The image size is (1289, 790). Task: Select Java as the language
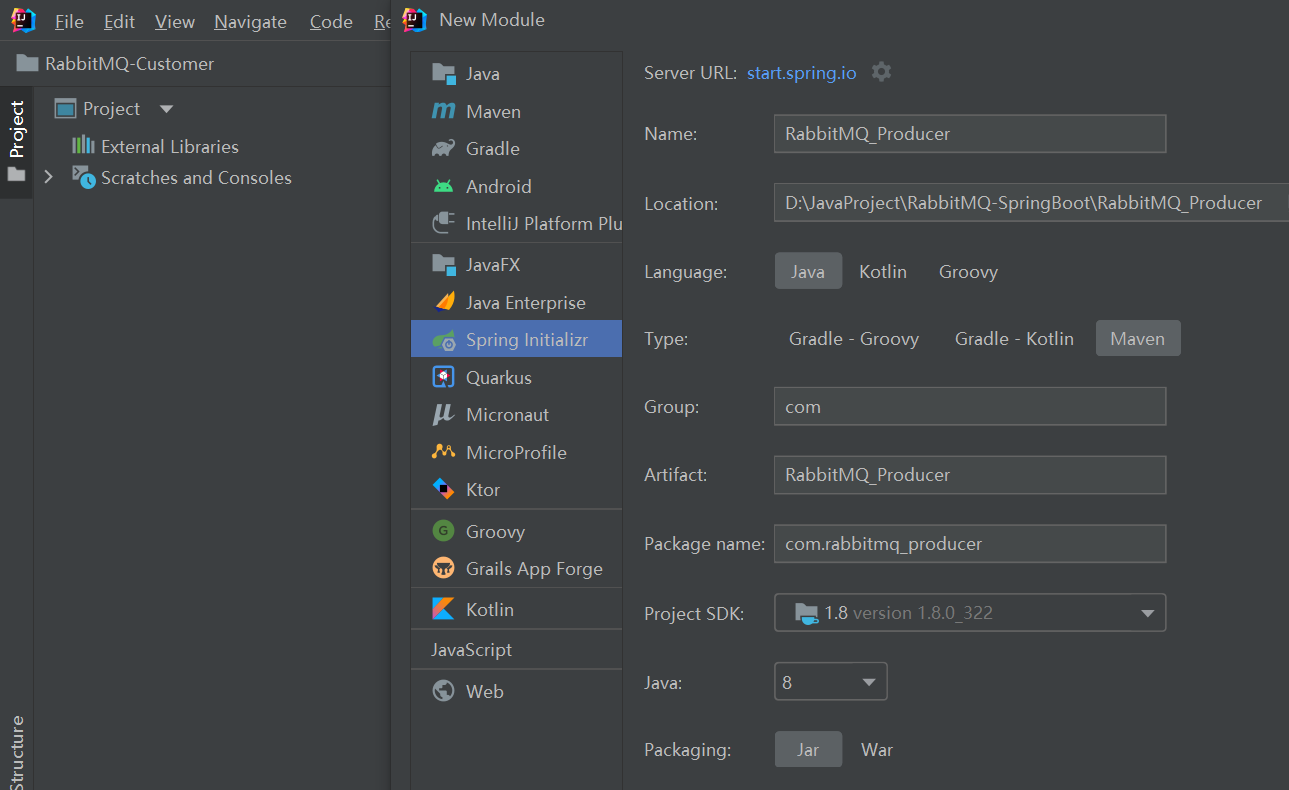tap(808, 271)
